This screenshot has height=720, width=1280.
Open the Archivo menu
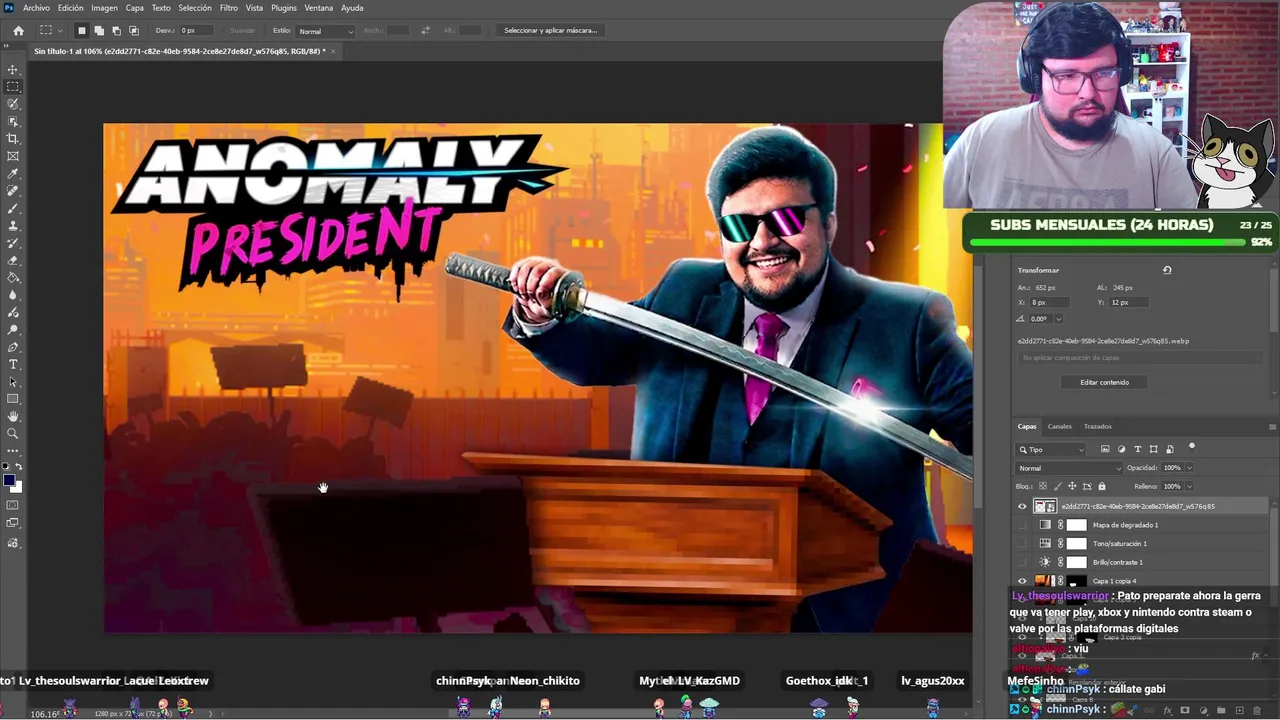tap(36, 8)
